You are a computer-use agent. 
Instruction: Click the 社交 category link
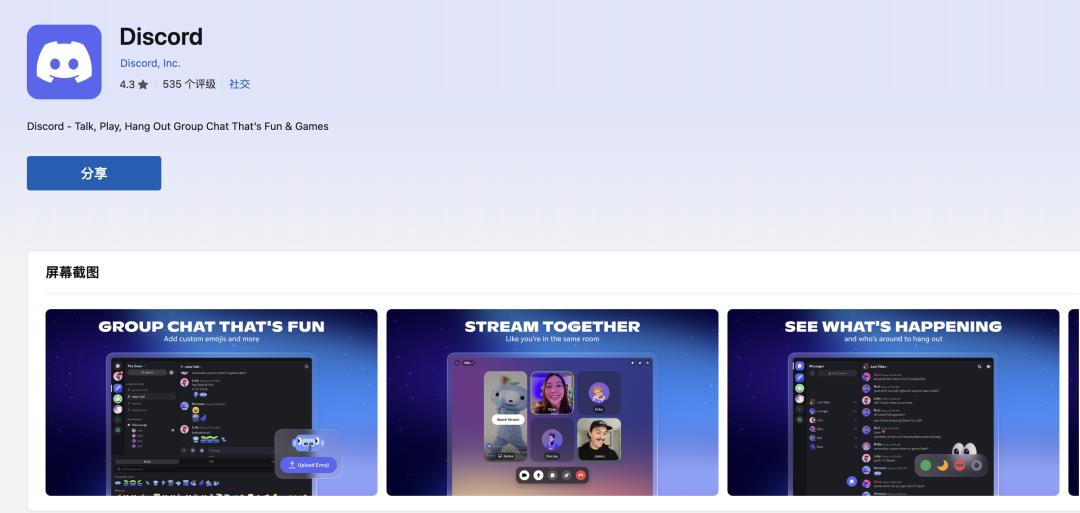[240, 84]
